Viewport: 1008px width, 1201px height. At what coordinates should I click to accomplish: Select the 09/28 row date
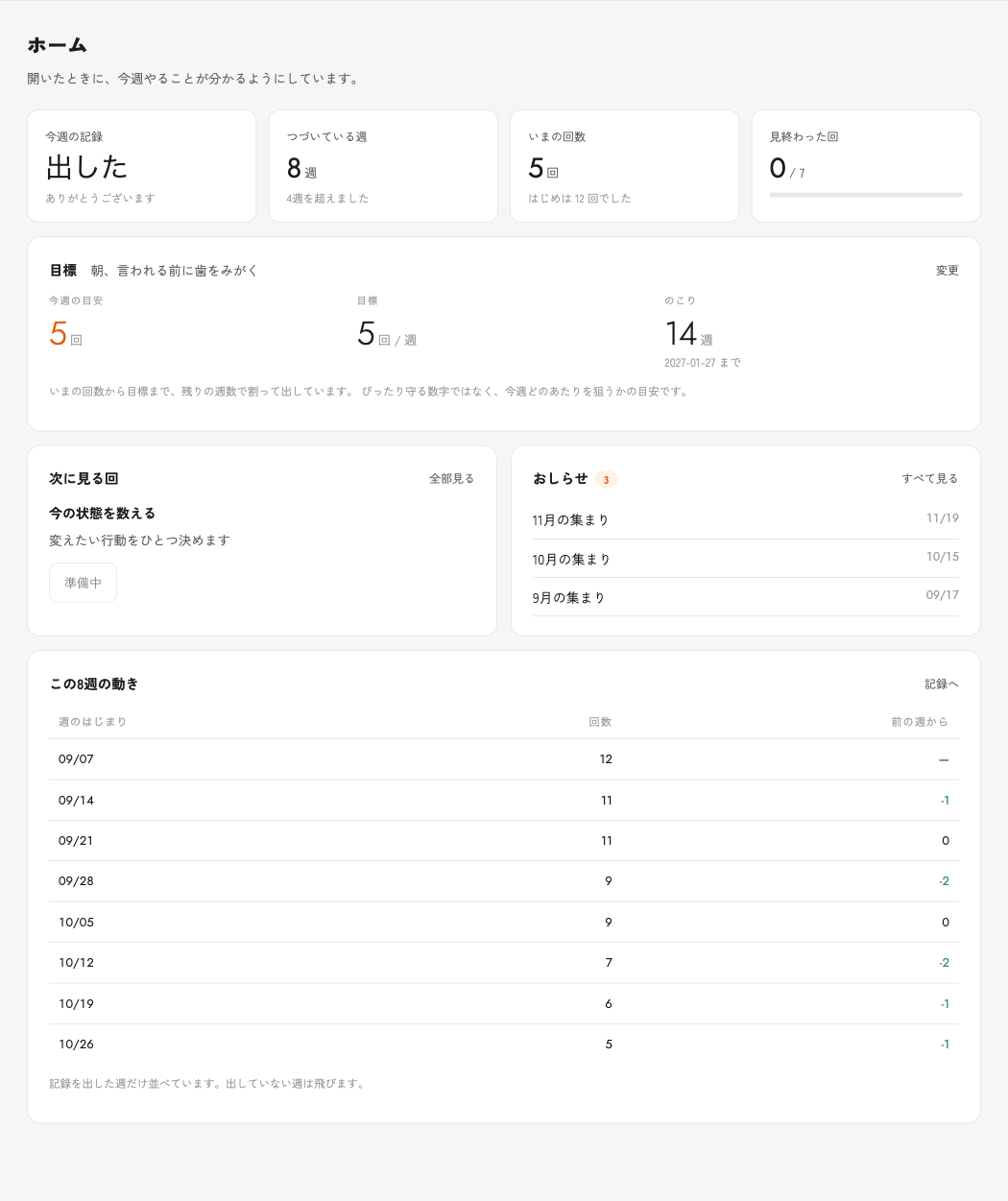76,881
